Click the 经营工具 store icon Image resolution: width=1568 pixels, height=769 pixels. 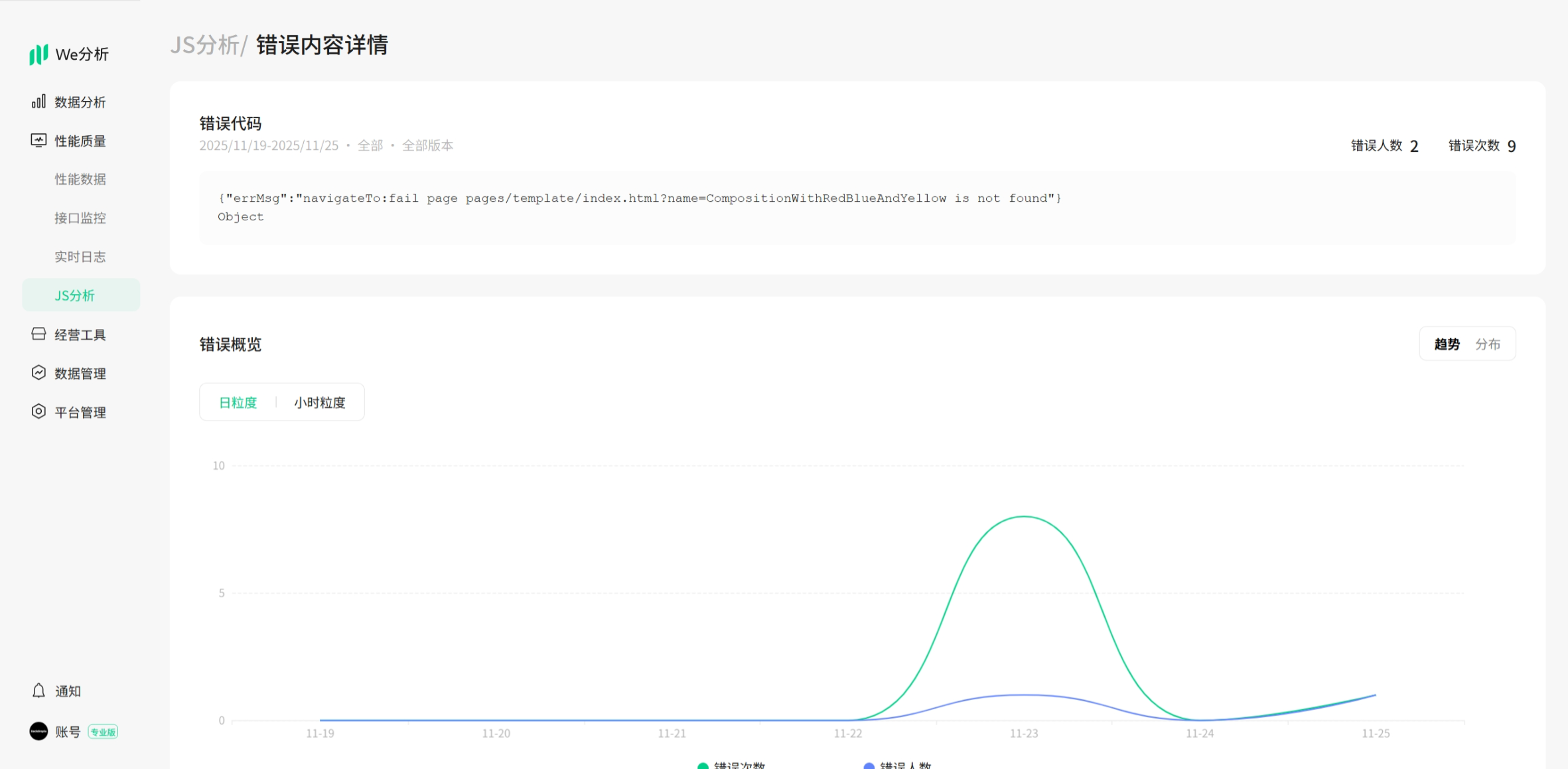[38, 334]
